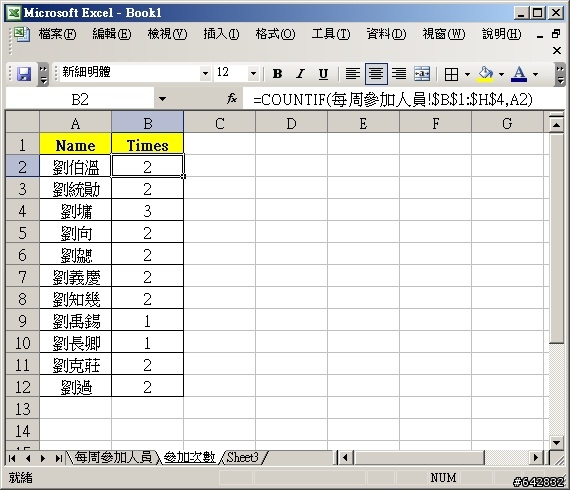Viewport: 570px width, 490px height.
Task: Toggle Bold formatting button
Action: 277,74
